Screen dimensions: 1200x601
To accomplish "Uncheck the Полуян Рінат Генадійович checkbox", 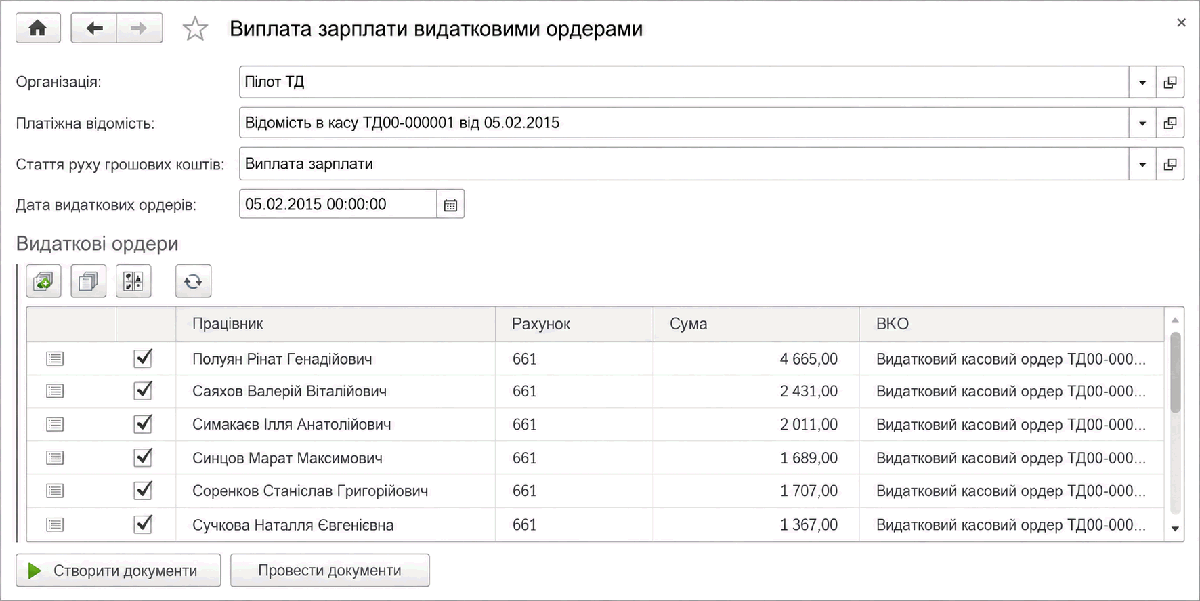I will pos(143,358).
